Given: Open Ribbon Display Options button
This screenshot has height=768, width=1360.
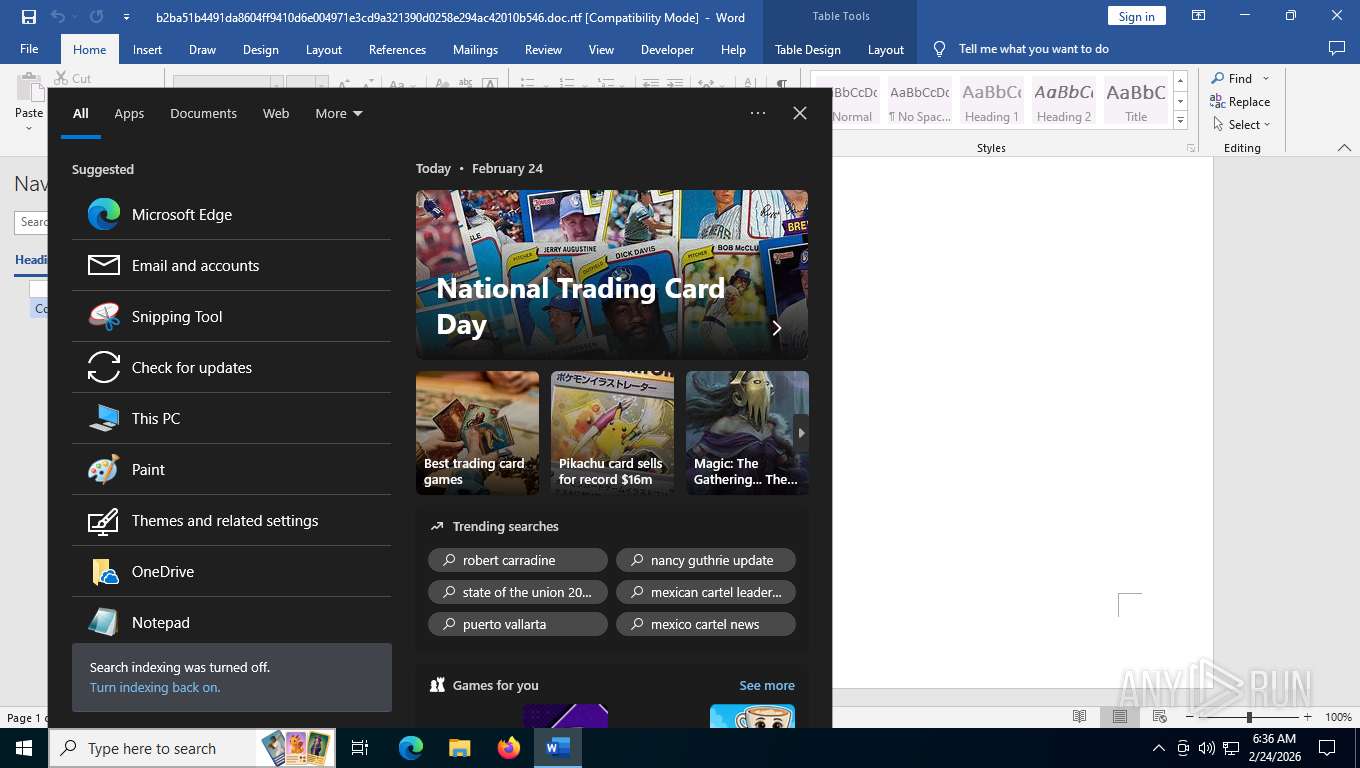Looking at the screenshot, I should [1198, 16].
